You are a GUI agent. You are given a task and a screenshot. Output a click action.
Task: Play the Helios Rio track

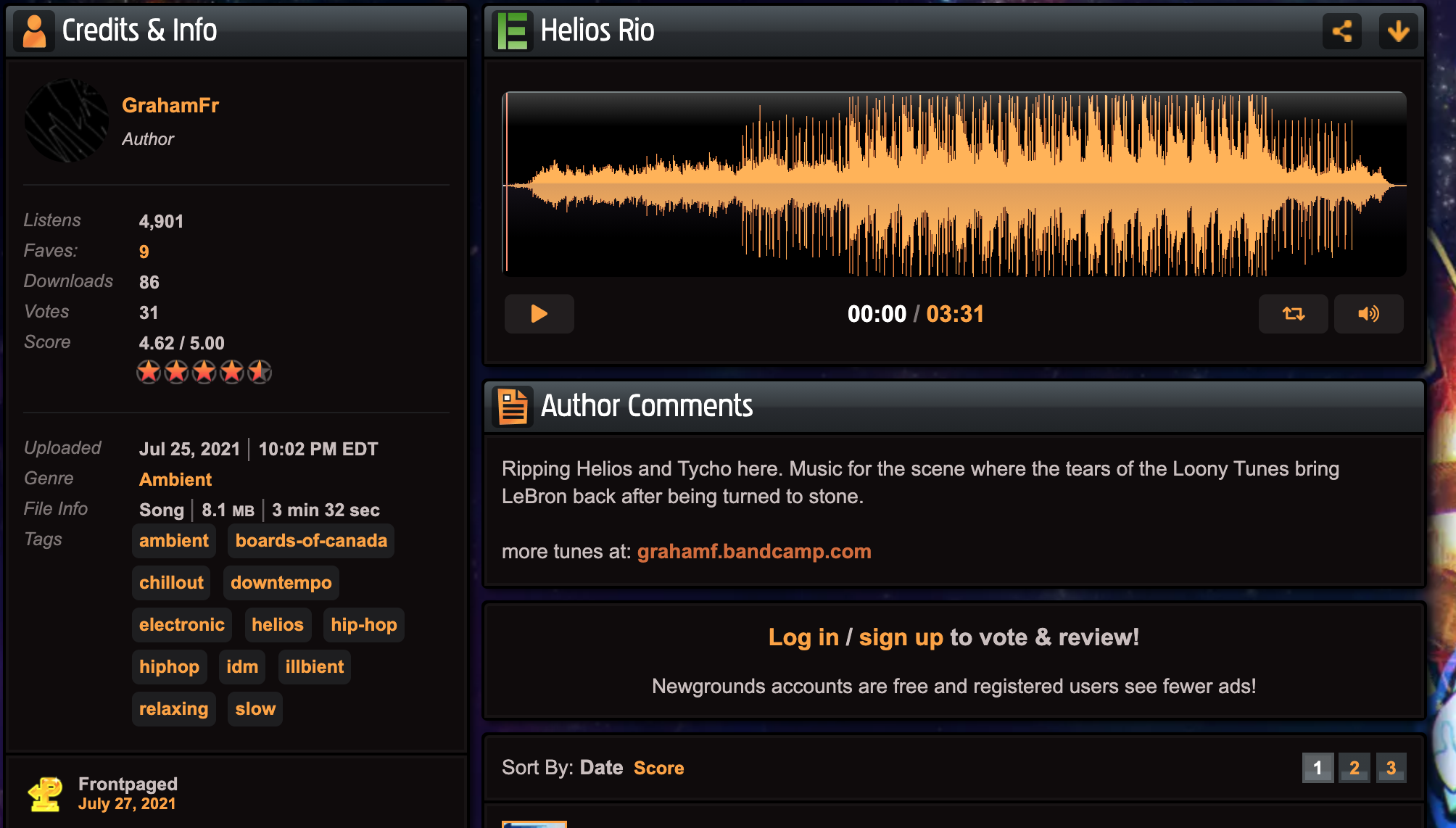539,314
